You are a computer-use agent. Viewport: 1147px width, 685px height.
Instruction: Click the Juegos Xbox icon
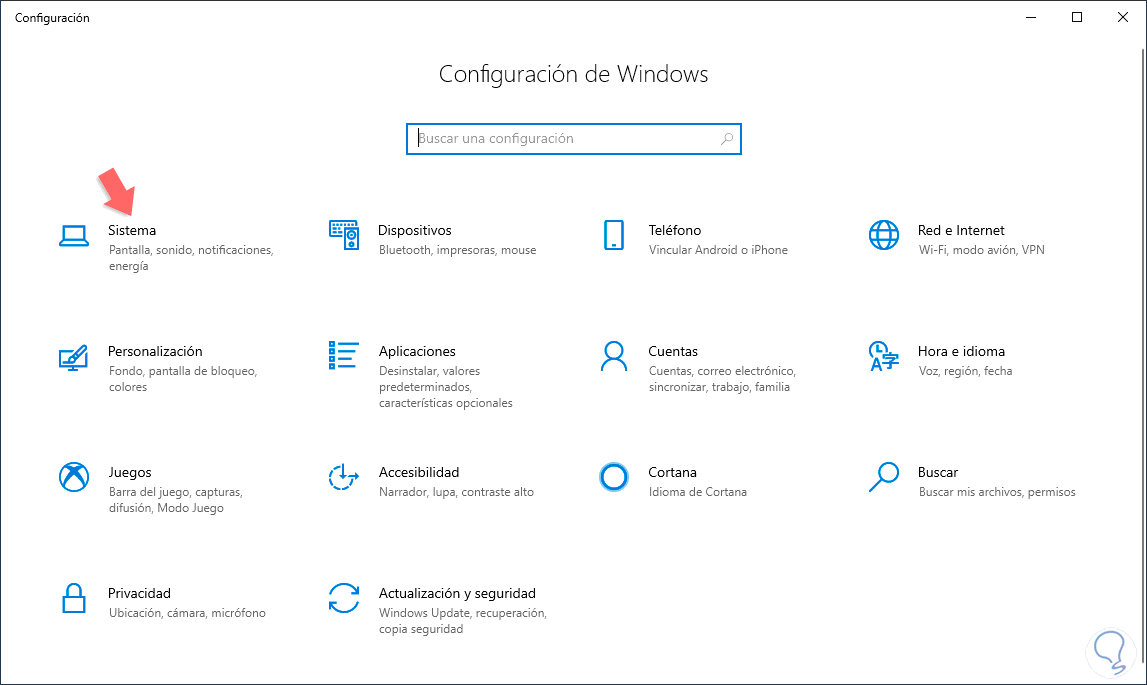coord(74,477)
